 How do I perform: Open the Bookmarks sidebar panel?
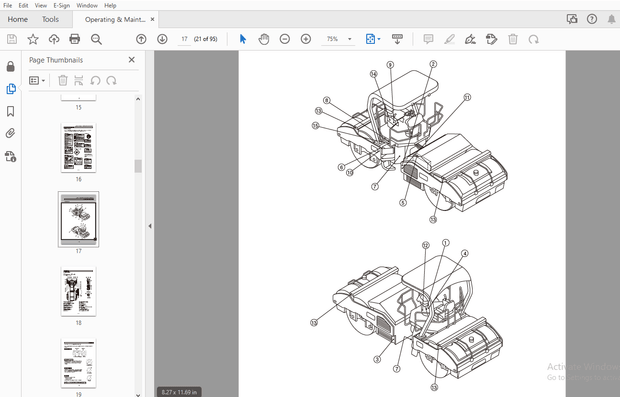pyautogui.click(x=11, y=111)
